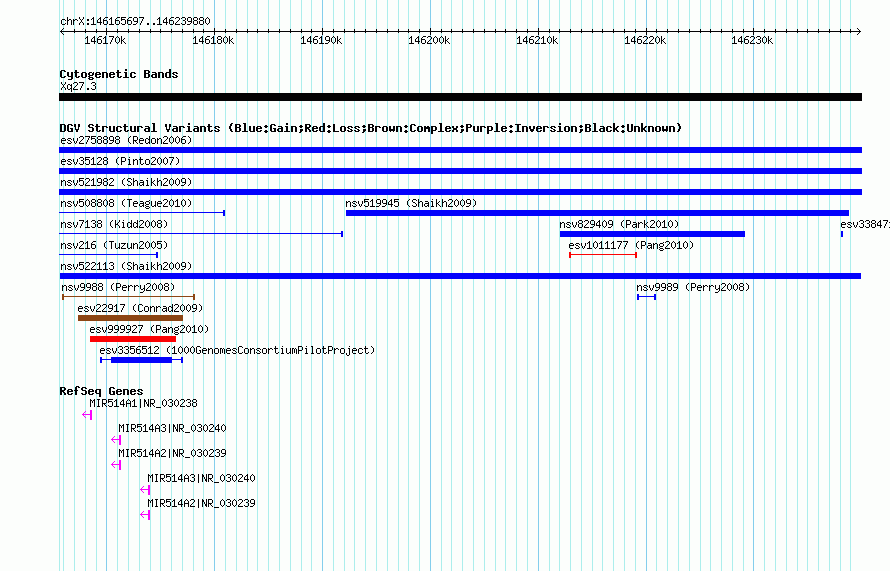Viewport: 890px width, 571px height.
Task: Click the esv22917 (Conrad2009) label
Action: point(140,308)
